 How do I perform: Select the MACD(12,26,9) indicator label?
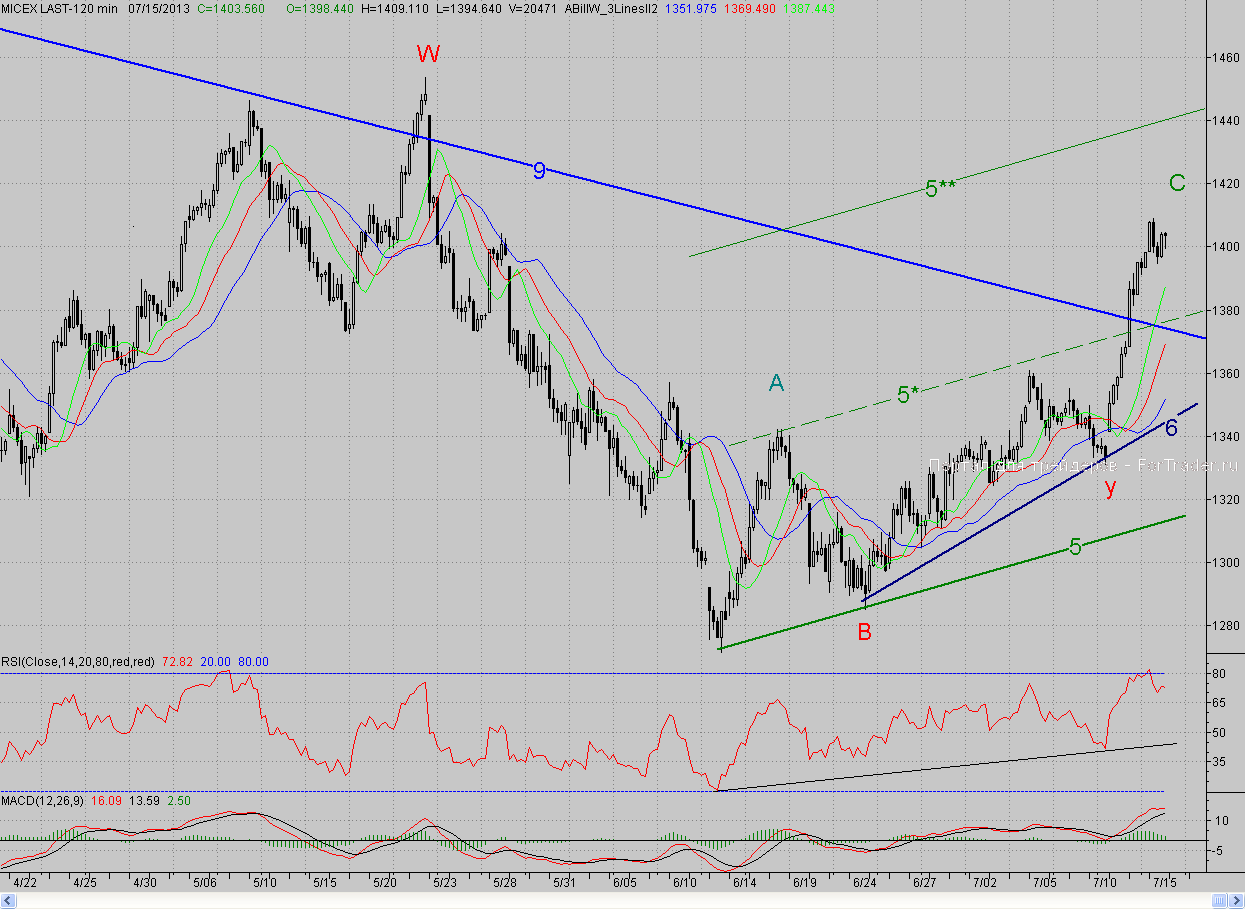coord(42,801)
